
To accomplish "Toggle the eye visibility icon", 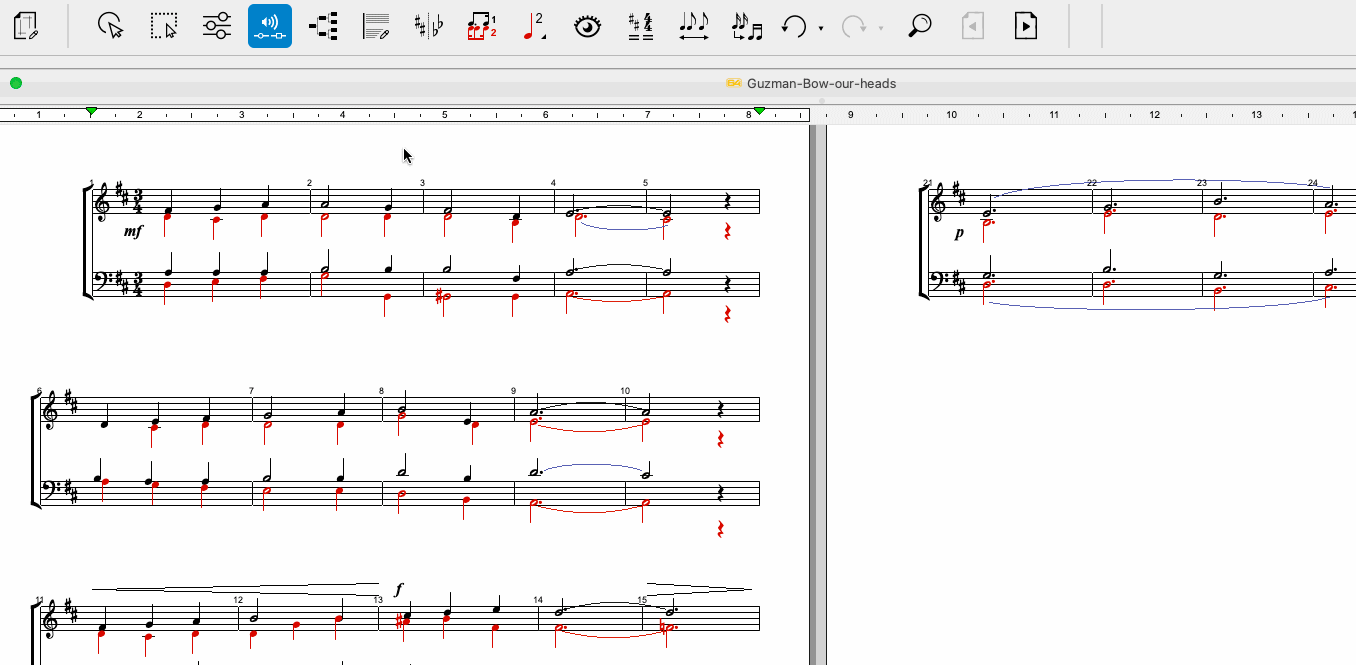I will click(588, 25).
